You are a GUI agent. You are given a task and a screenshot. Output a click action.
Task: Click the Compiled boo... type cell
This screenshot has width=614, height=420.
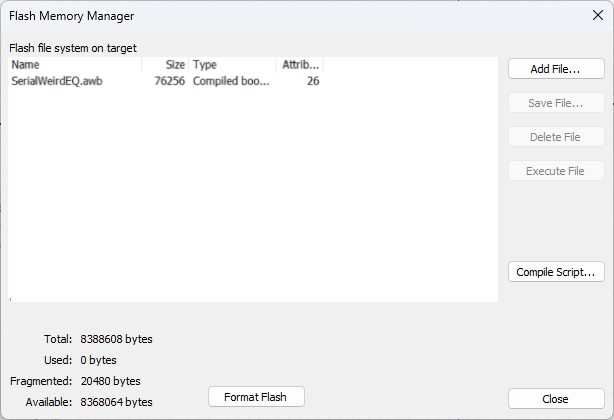tap(231, 81)
